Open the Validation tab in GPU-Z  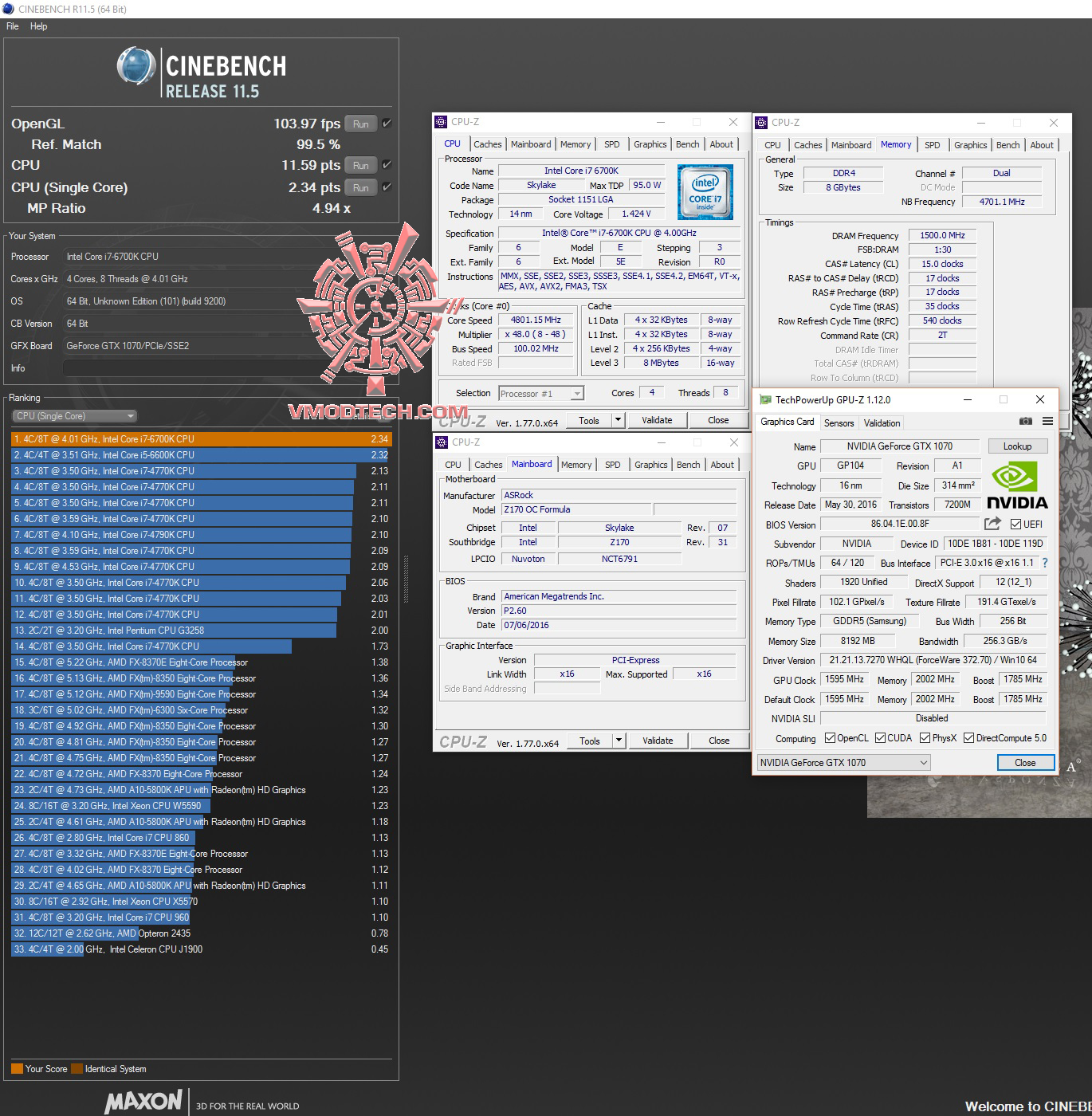click(x=882, y=423)
